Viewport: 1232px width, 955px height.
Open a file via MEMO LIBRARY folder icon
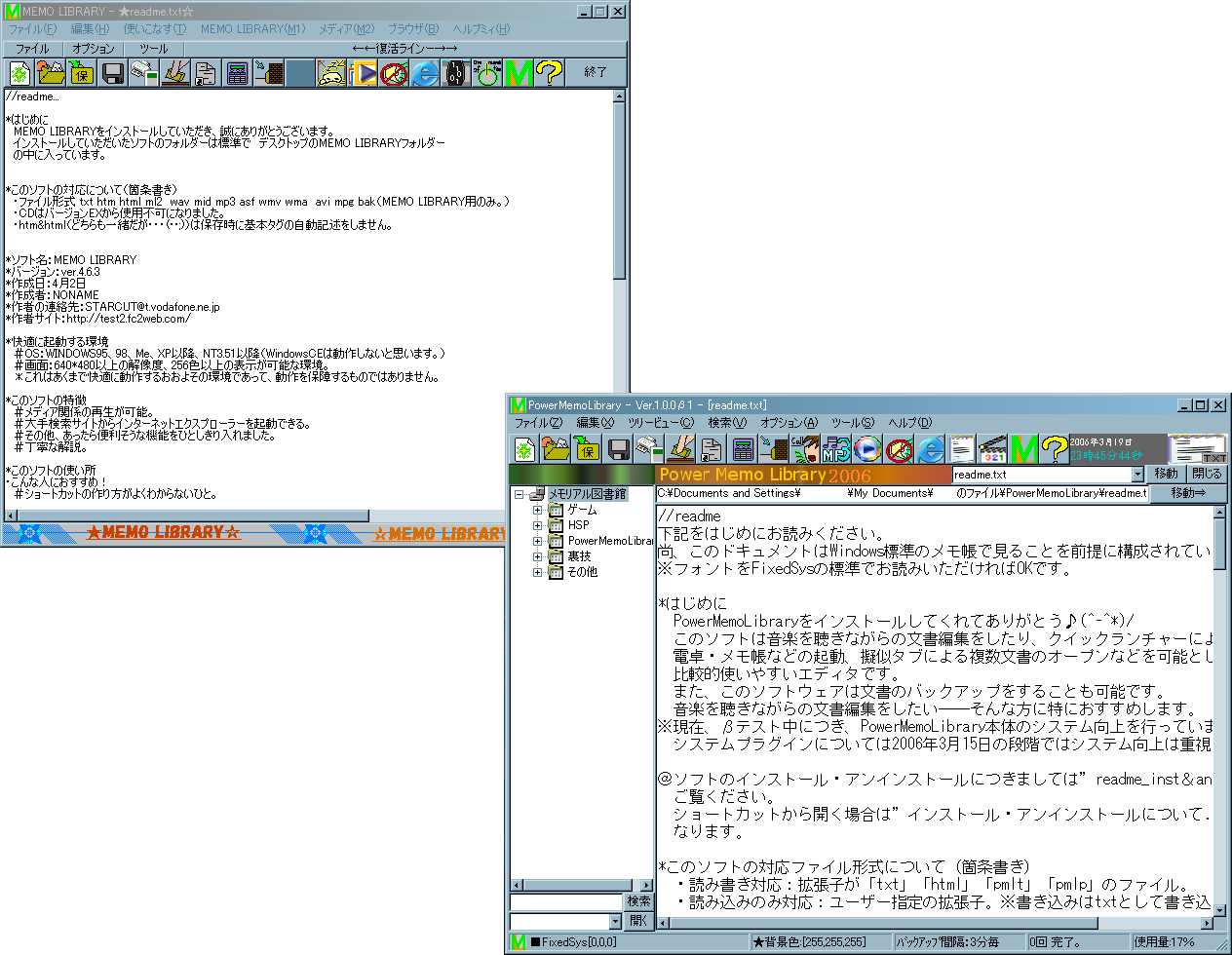(x=51, y=73)
